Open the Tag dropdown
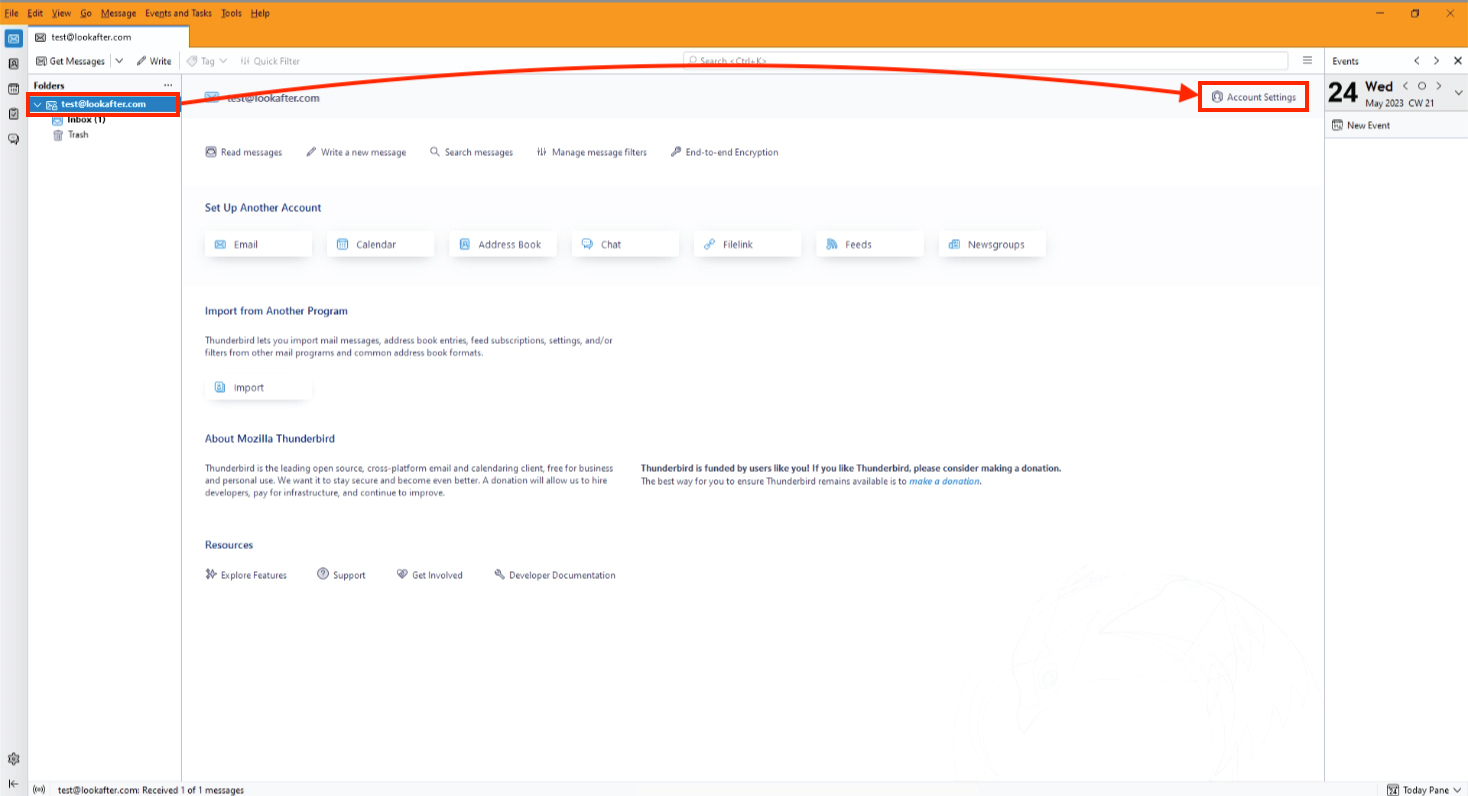1468x796 pixels. 207,61
